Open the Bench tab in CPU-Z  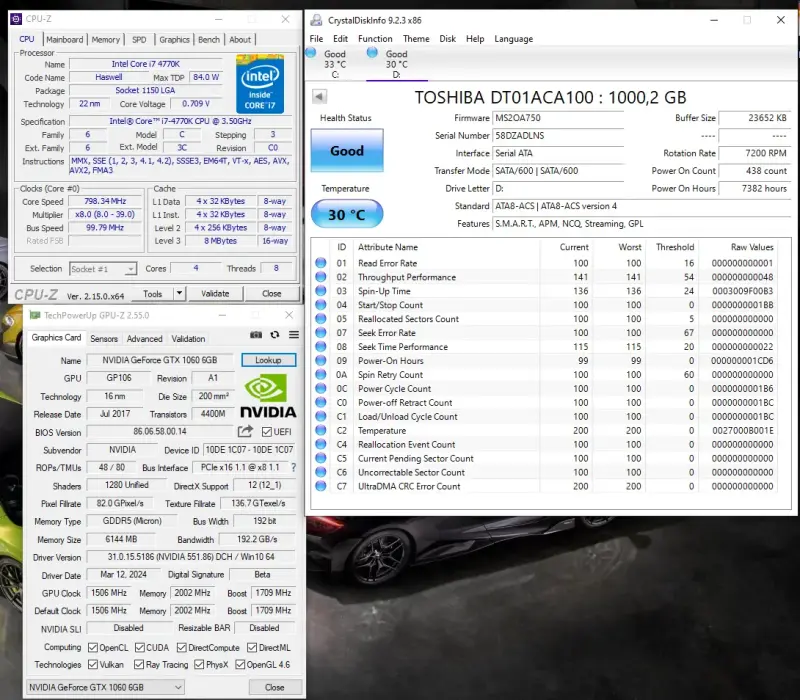209,39
